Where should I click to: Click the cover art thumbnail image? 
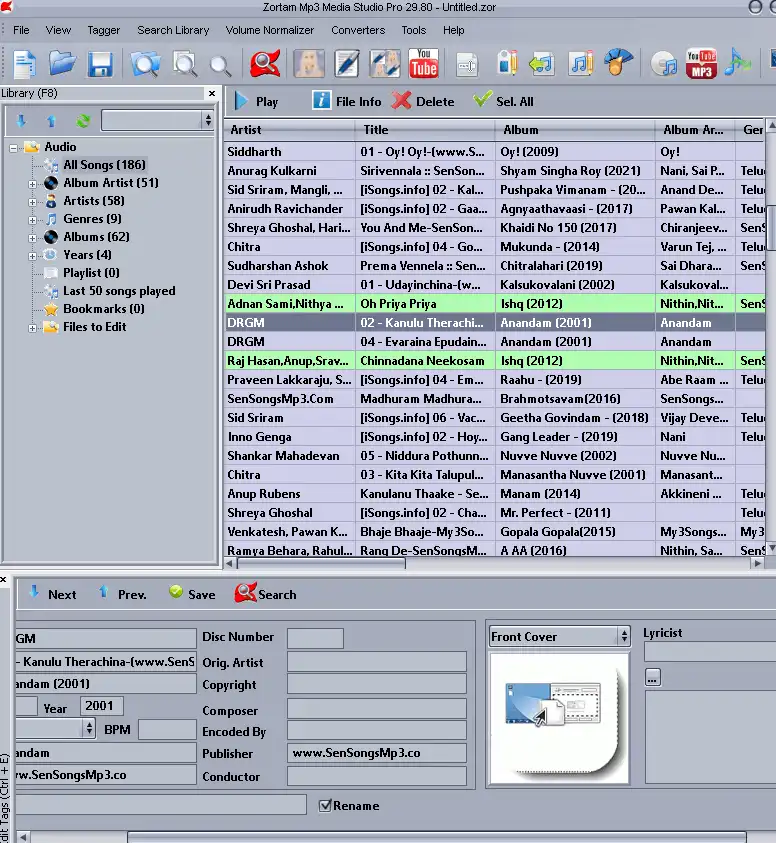point(558,717)
